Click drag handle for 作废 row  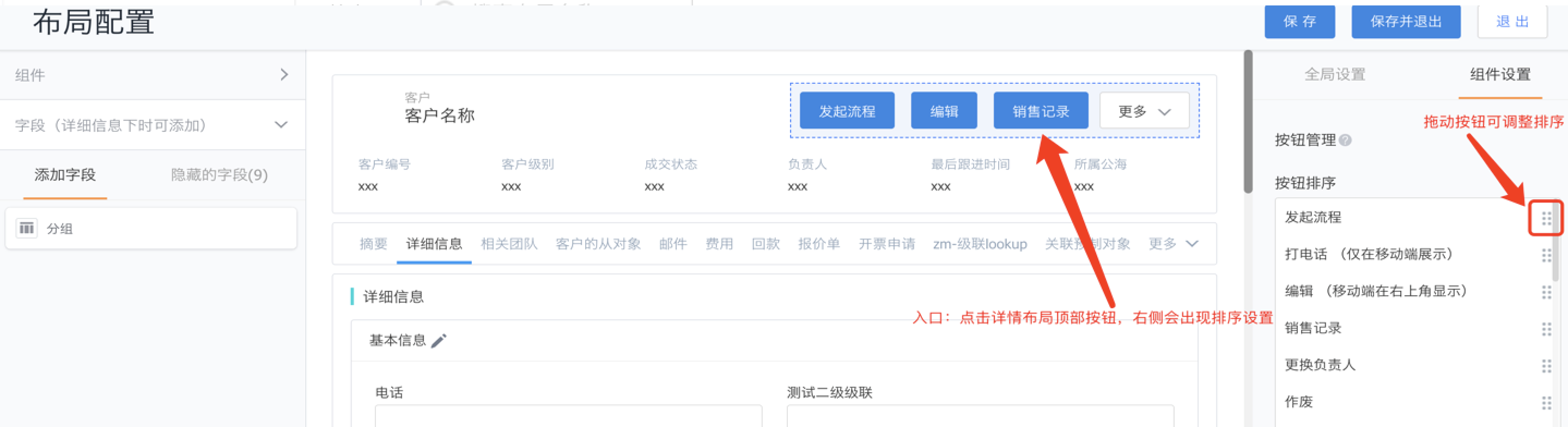coord(1546,402)
